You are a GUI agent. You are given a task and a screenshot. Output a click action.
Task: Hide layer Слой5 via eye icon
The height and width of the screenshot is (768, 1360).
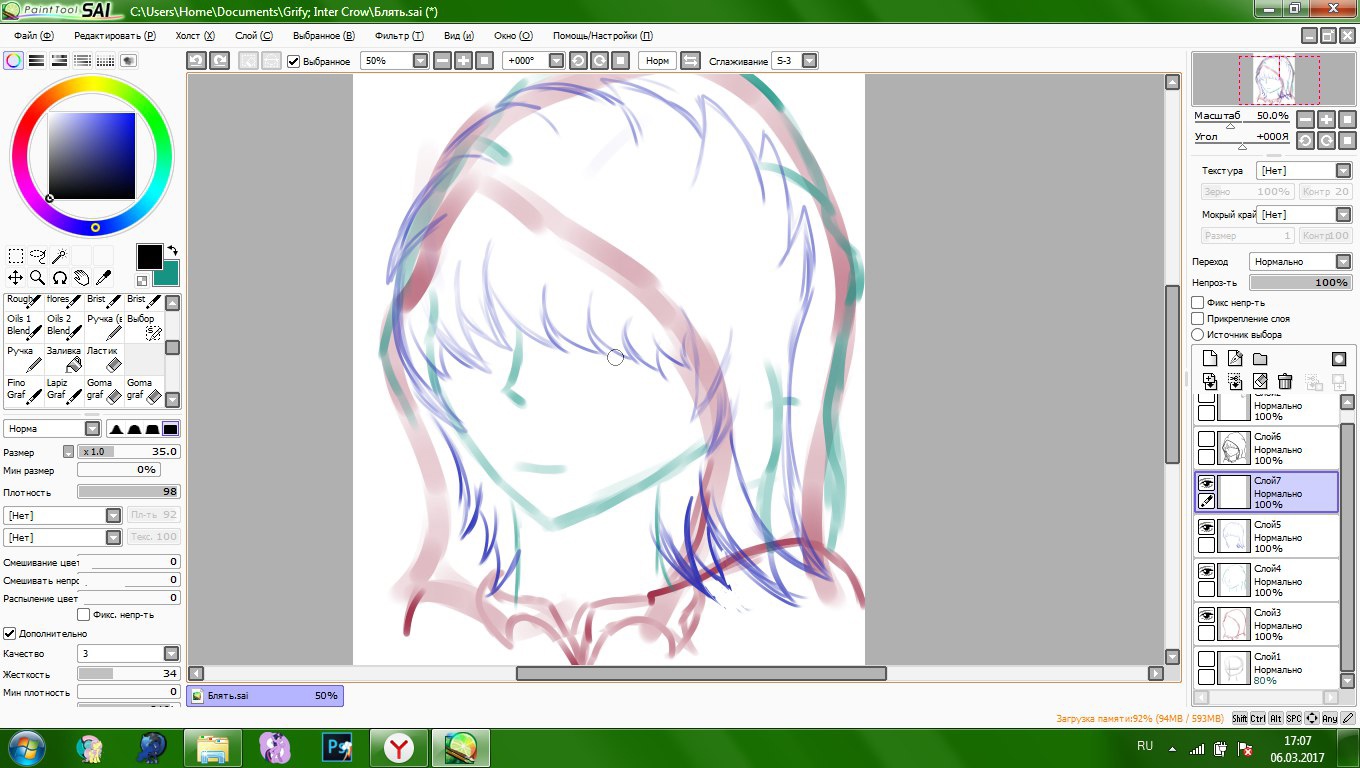coord(1206,527)
